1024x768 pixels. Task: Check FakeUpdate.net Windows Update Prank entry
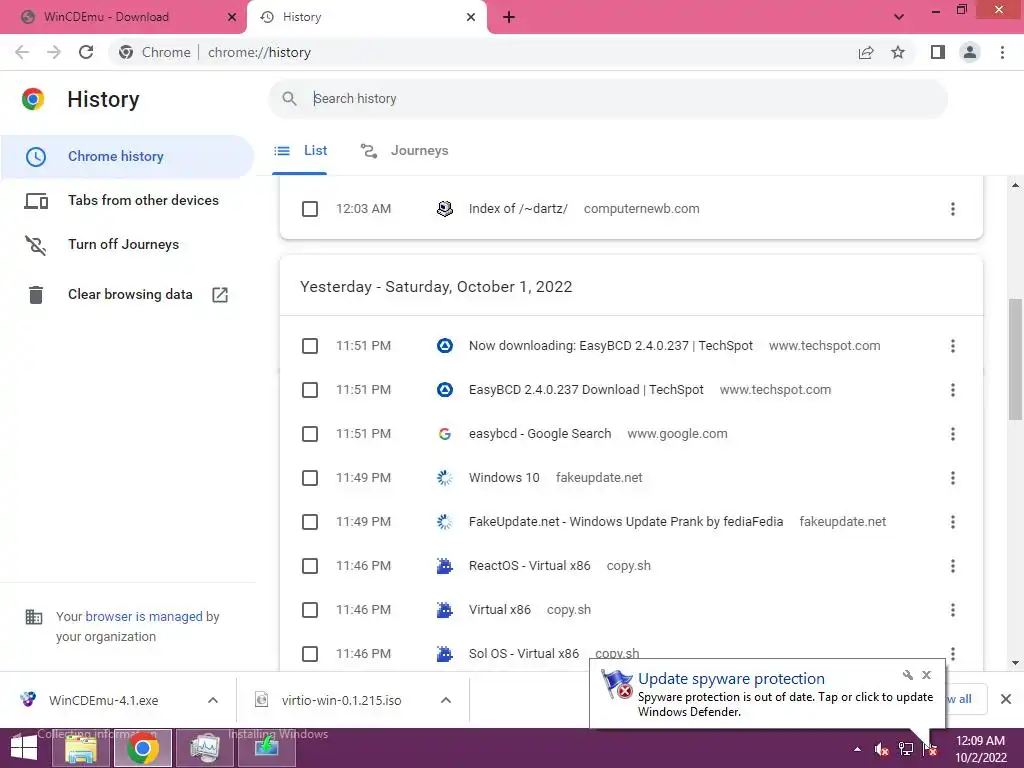click(x=310, y=522)
